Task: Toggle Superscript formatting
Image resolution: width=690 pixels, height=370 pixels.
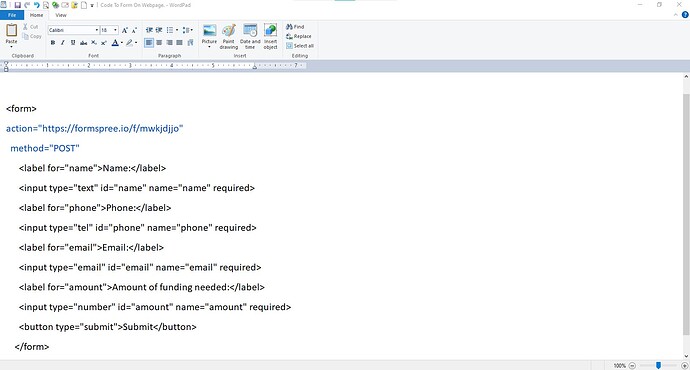Action: point(104,43)
